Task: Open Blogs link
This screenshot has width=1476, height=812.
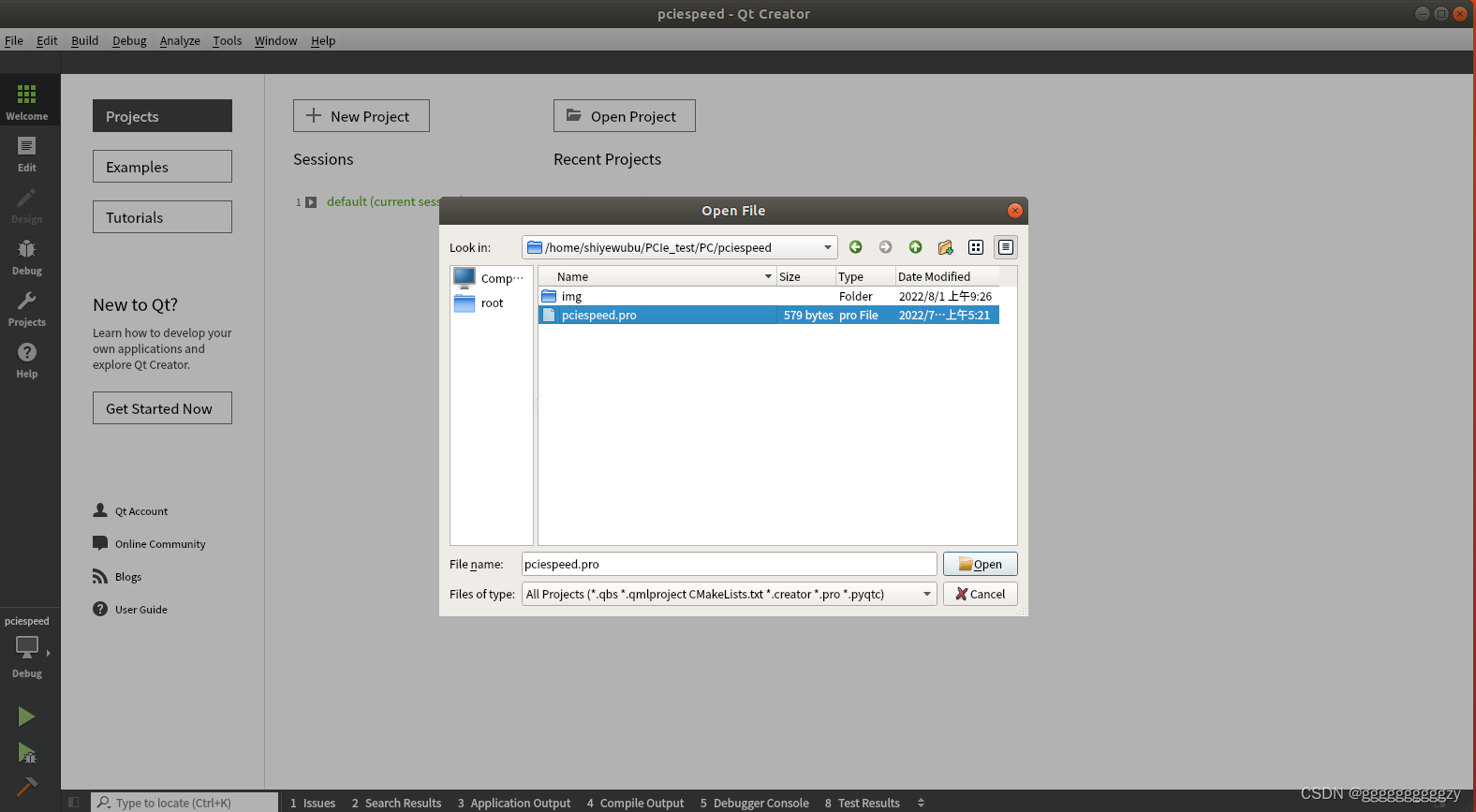Action: click(117, 577)
